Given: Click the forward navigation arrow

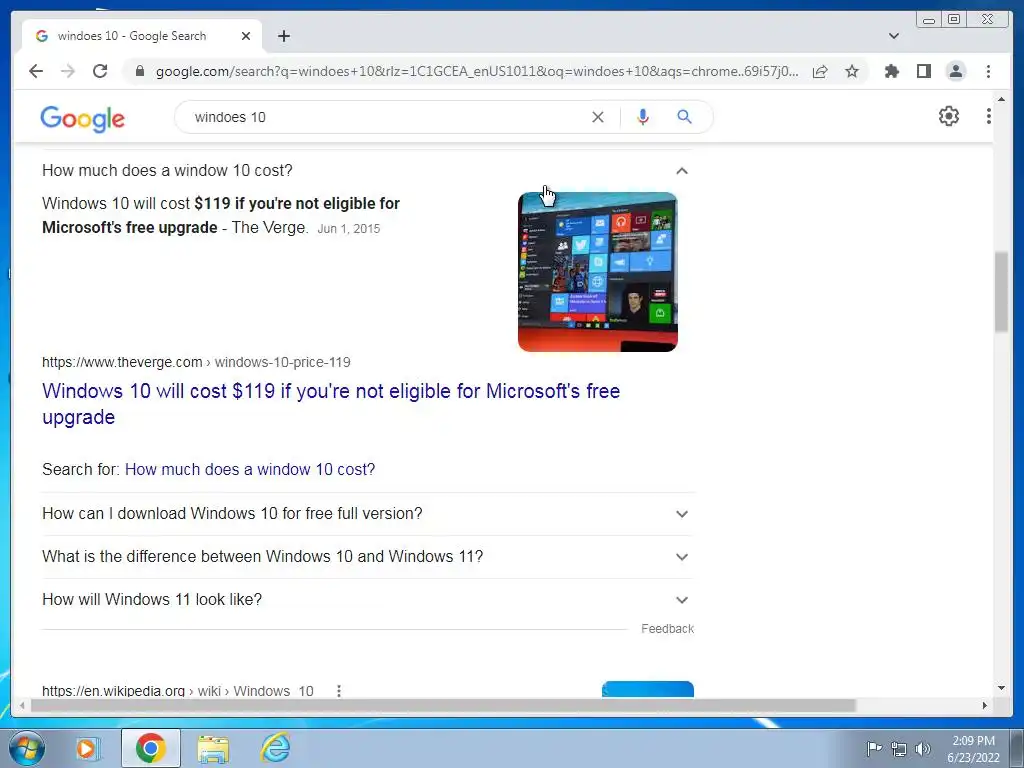Looking at the screenshot, I should (68, 71).
